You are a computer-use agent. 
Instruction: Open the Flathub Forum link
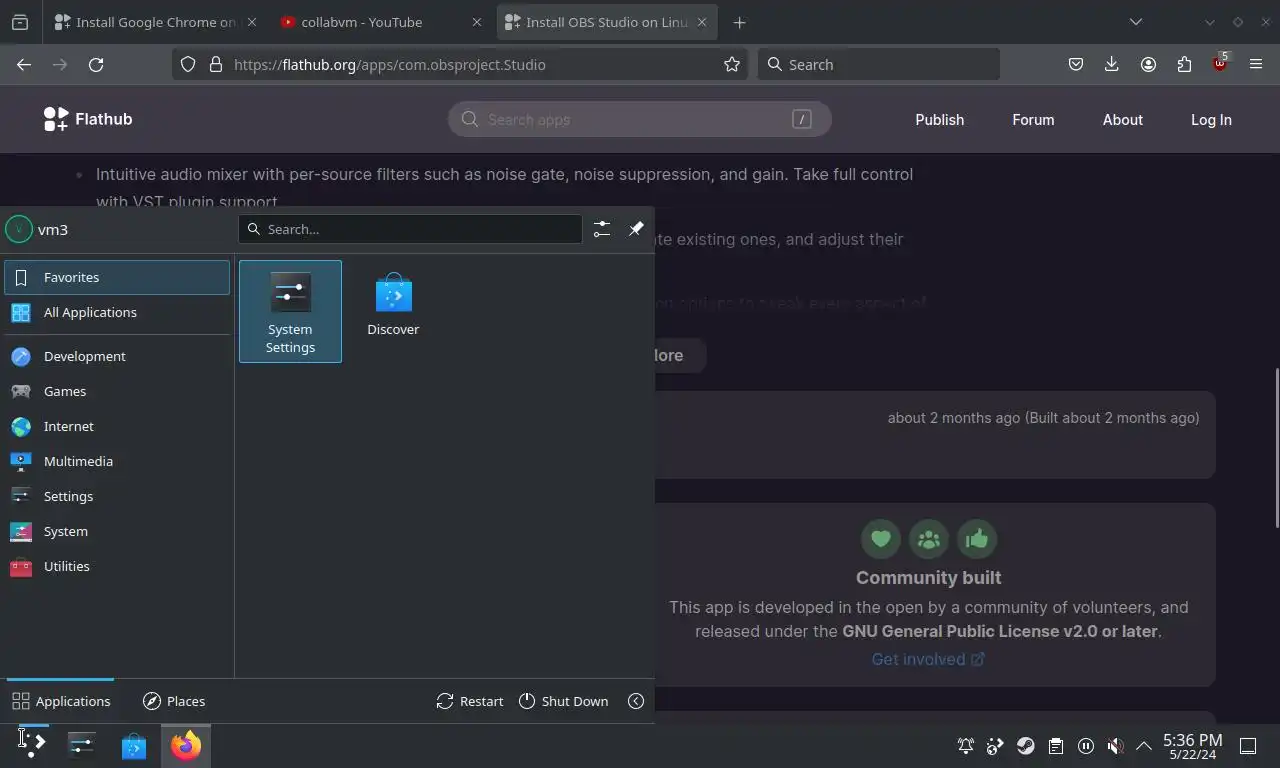coord(1033,119)
